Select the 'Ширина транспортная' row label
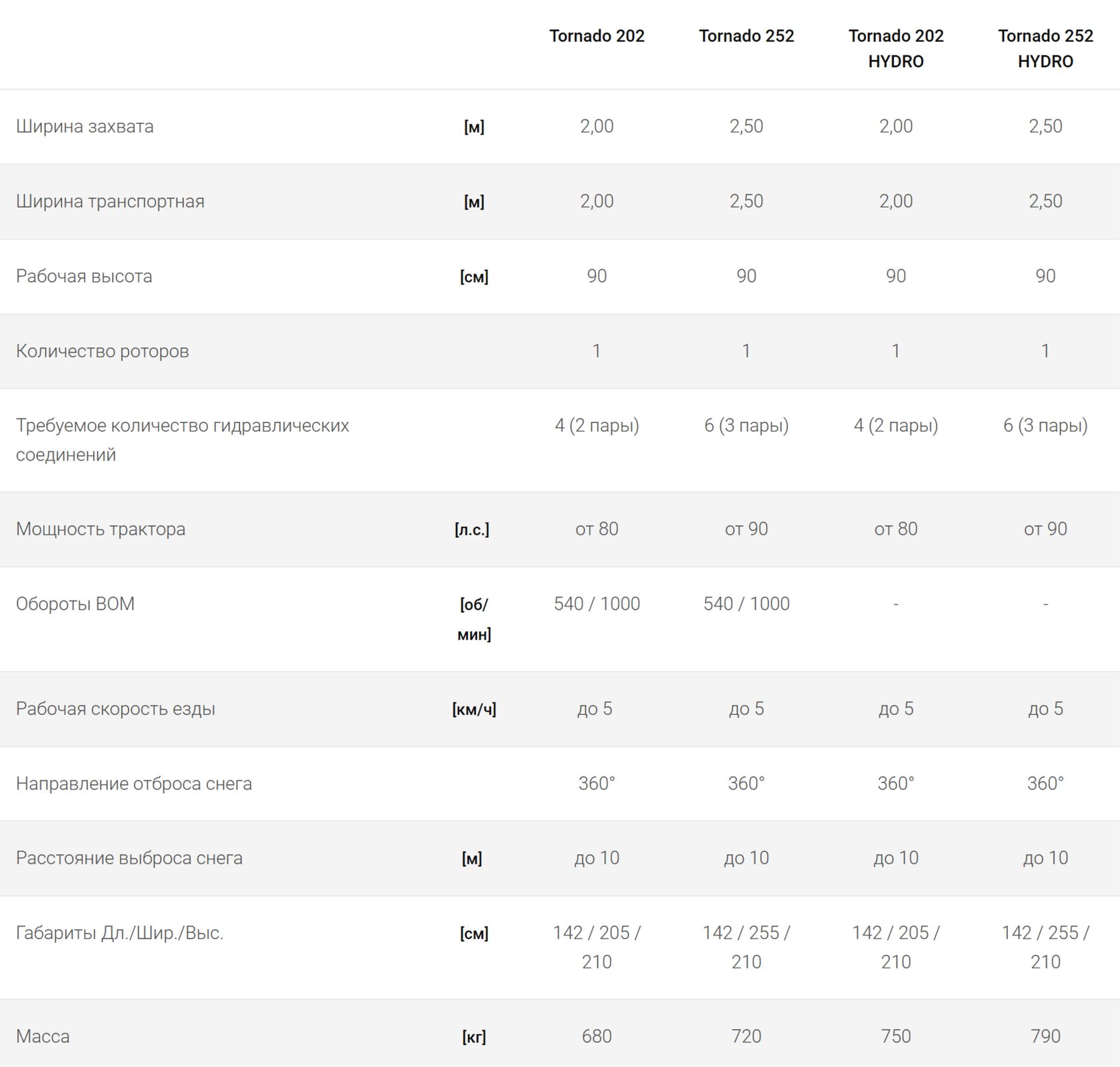 click(x=110, y=201)
